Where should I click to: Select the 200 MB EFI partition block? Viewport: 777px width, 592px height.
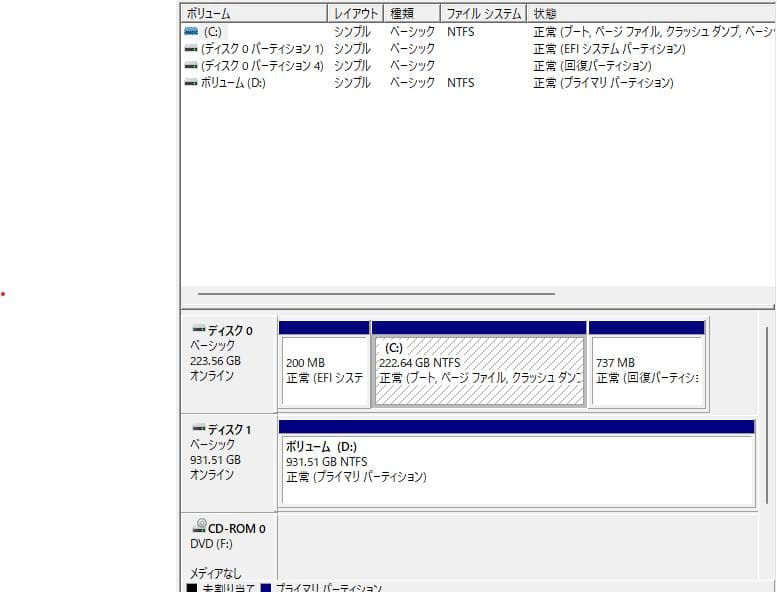pyautogui.click(x=324, y=365)
